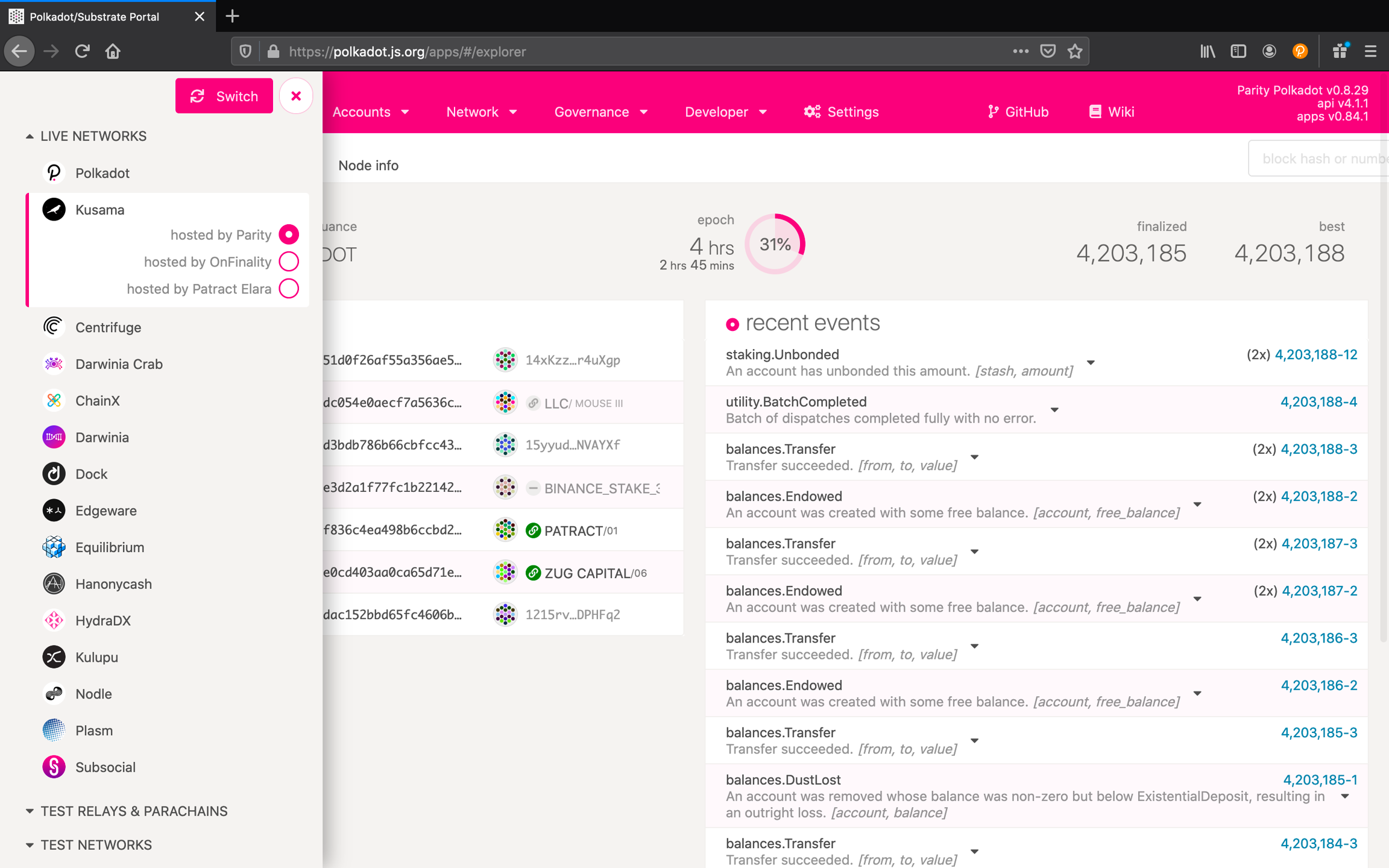The image size is (1389, 868).
Task: Click the Edgeware network icon
Action: (54, 511)
